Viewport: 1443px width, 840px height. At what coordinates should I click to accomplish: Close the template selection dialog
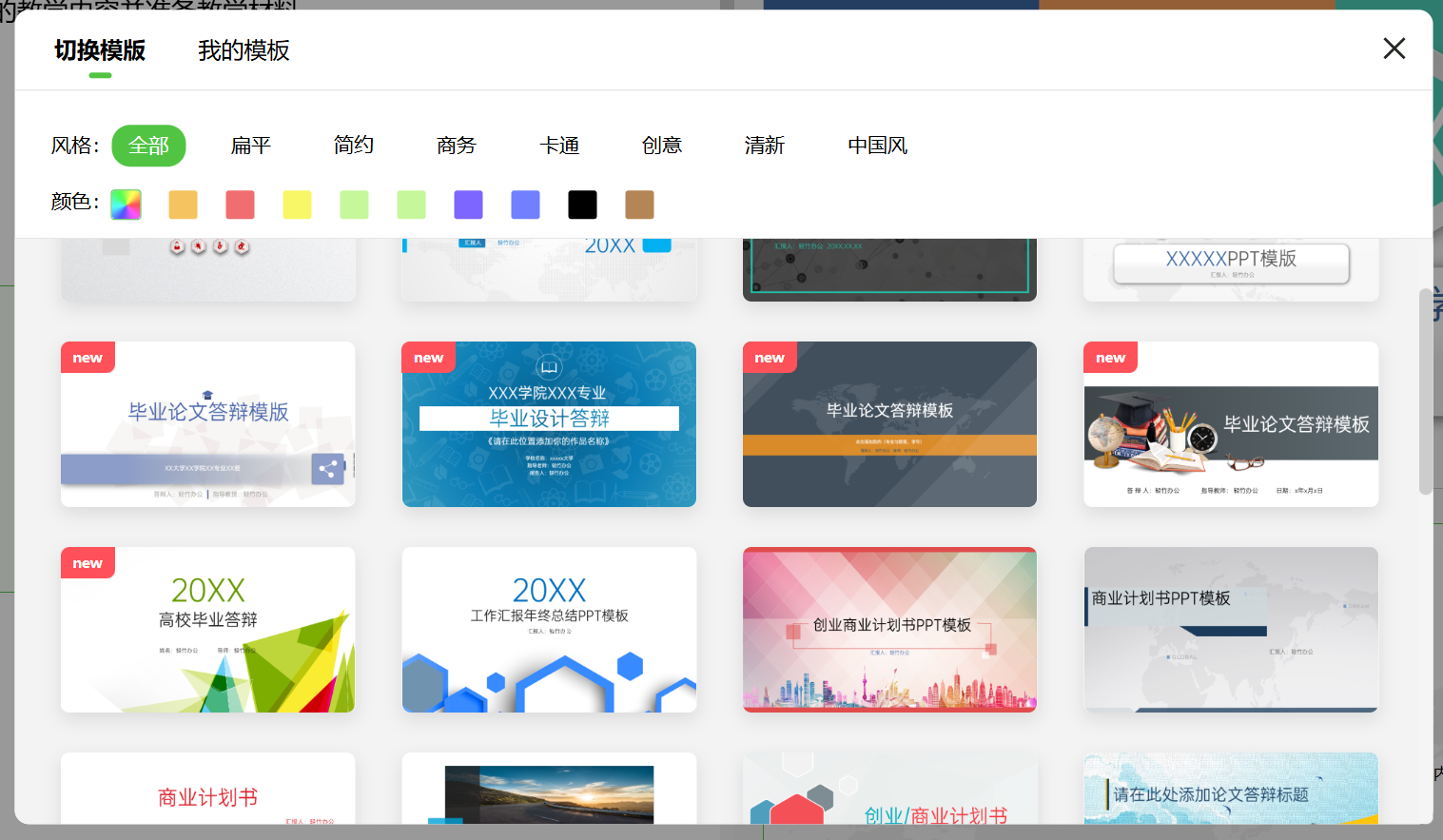[x=1394, y=48]
